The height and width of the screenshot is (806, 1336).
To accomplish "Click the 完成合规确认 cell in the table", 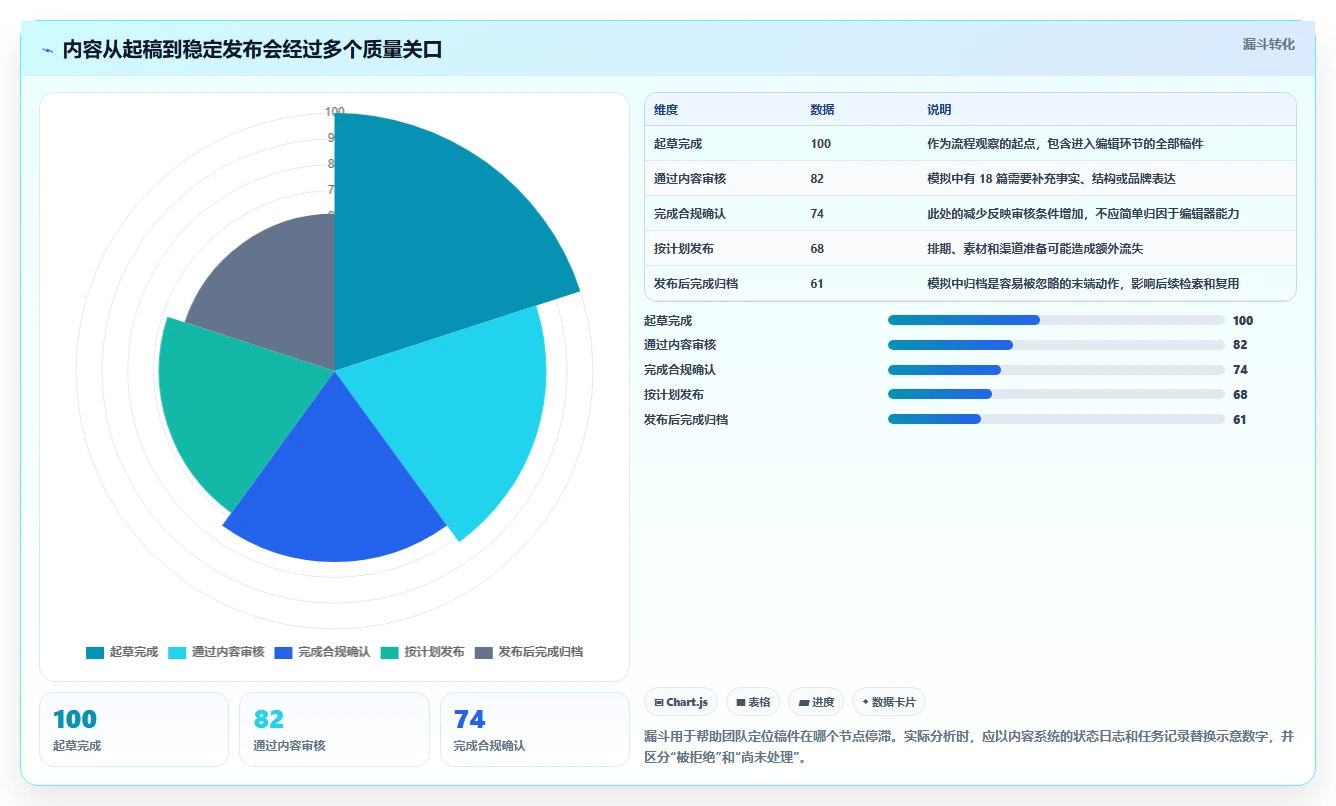I will (x=690, y=214).
